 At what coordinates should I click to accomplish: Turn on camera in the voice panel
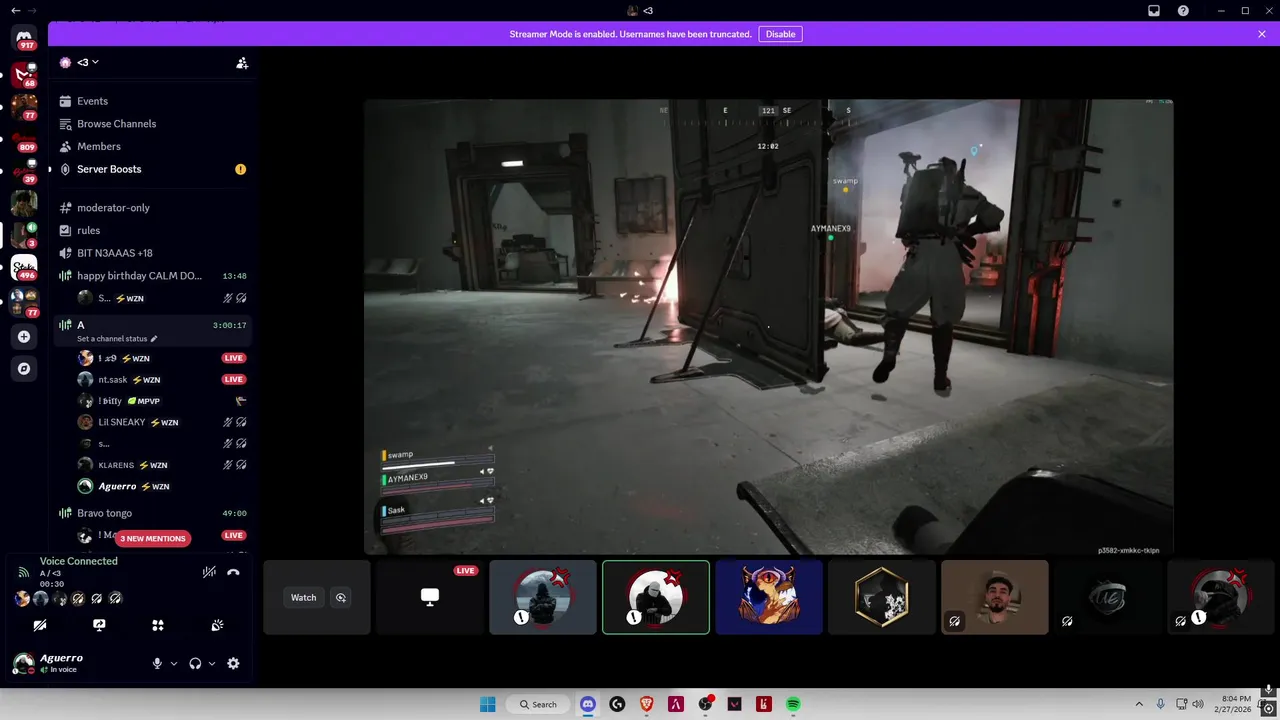click(40, 625)
